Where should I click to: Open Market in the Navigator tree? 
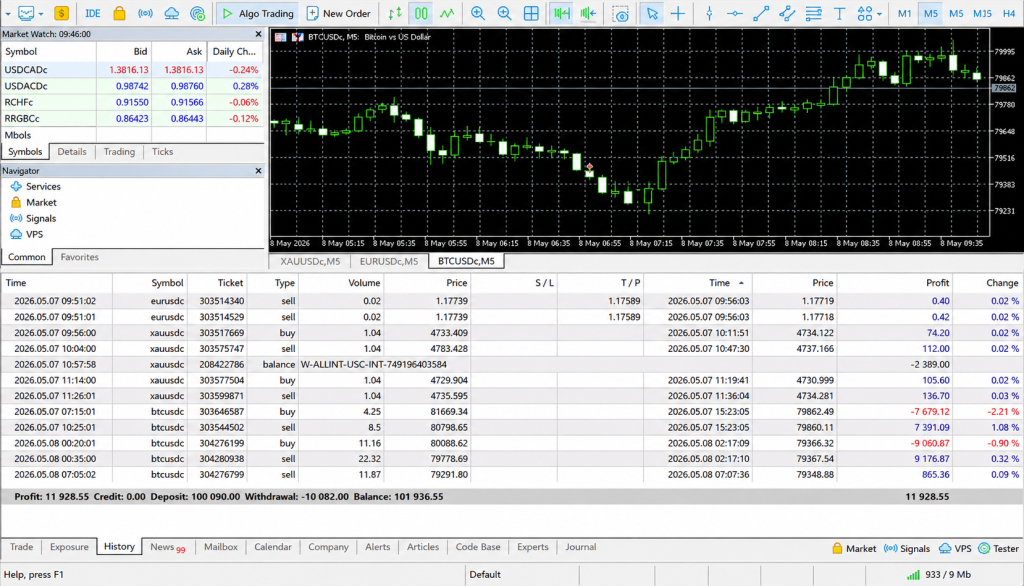[41, 203]
